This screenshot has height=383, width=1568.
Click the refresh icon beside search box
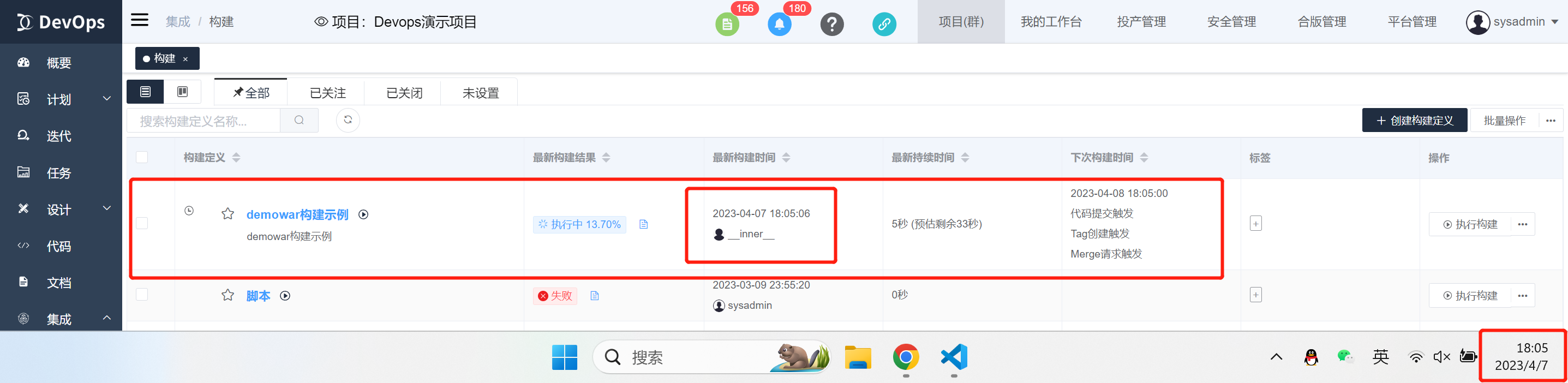tap(348, 120)
